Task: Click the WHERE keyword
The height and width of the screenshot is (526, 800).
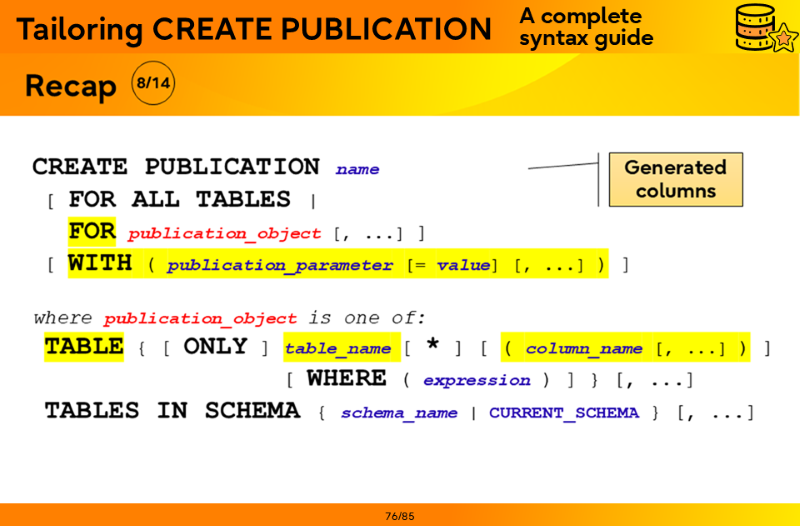Action: 346,378
